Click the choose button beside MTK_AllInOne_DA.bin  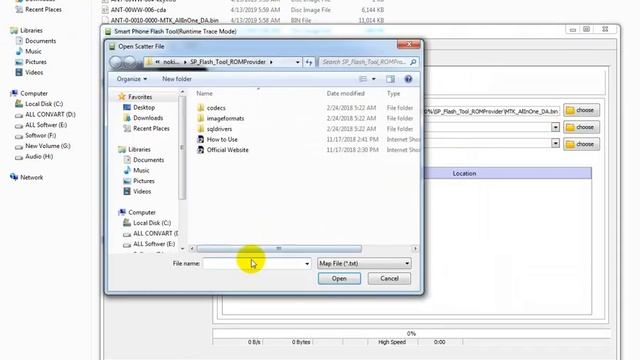[581, 110]
